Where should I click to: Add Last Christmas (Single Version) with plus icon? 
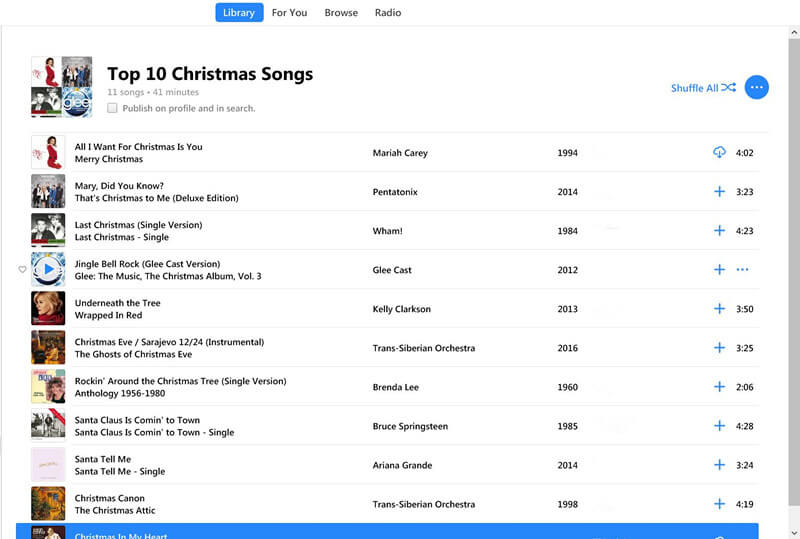coord(719,231)
